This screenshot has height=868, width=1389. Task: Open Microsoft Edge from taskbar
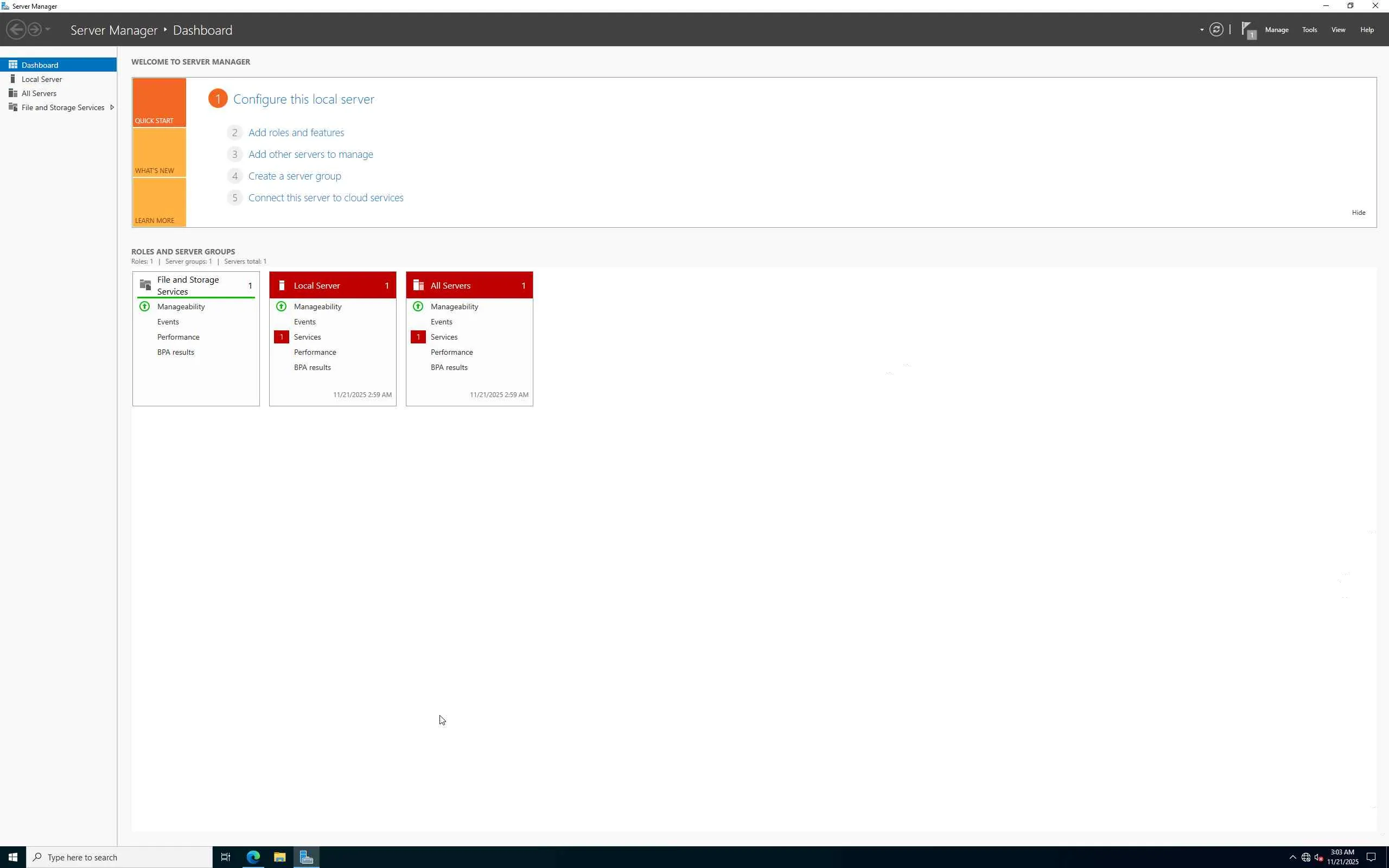click(x=253, y=857)
